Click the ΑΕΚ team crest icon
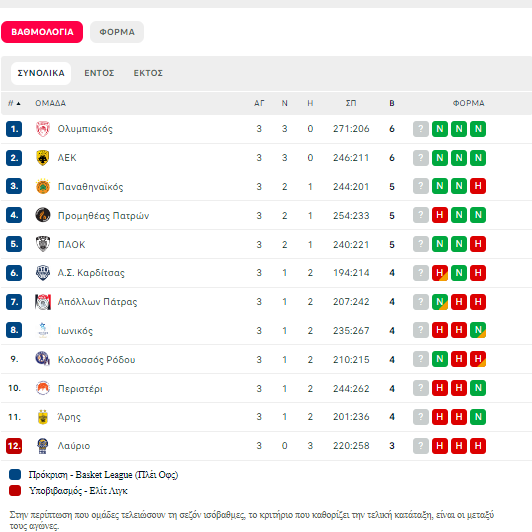Screen dimensions: 532x532 [43, 158]
